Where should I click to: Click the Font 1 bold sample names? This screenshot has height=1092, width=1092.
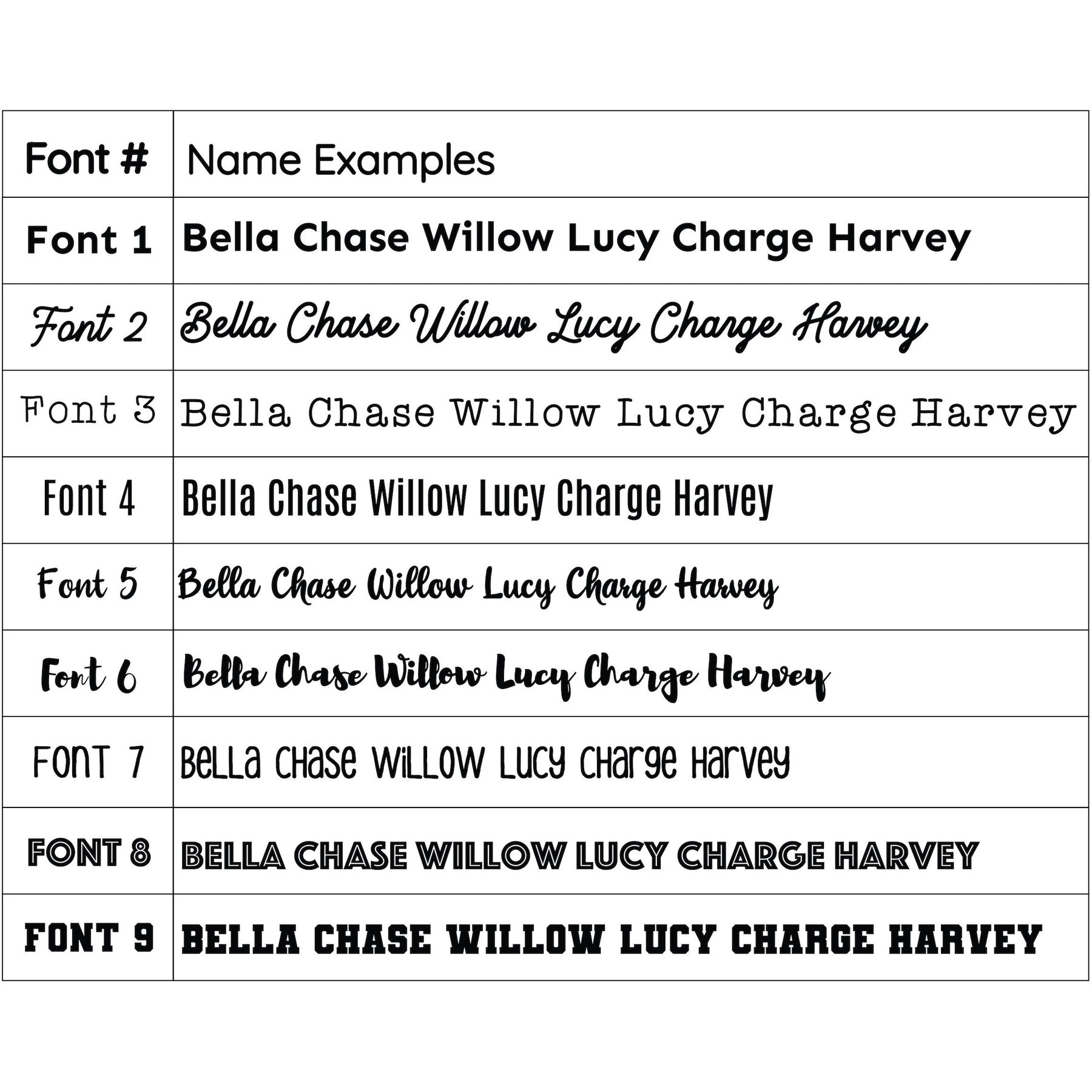(x=576, y=241)
